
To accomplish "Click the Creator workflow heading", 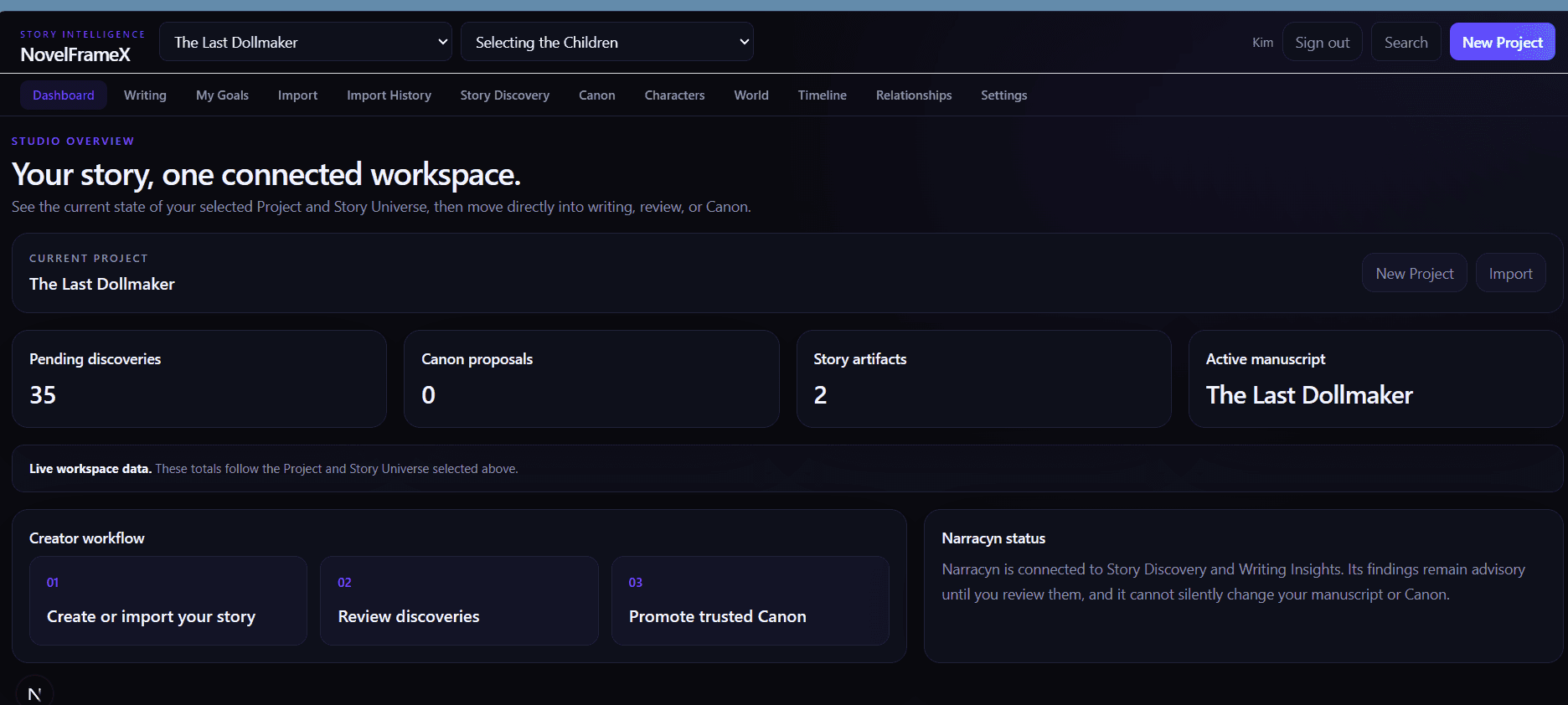I will tap(87, 538).
